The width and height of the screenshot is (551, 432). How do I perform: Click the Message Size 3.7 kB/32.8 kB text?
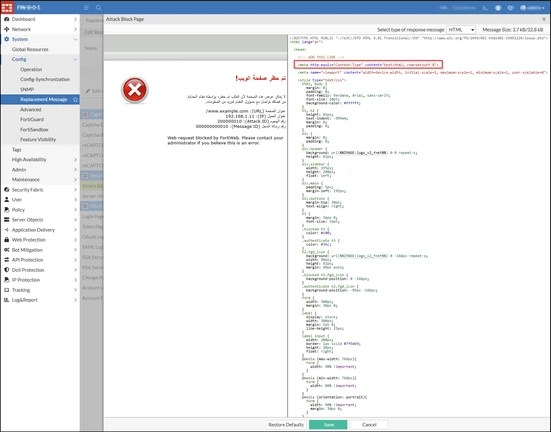pyautogui.click(x=513, y=30)
